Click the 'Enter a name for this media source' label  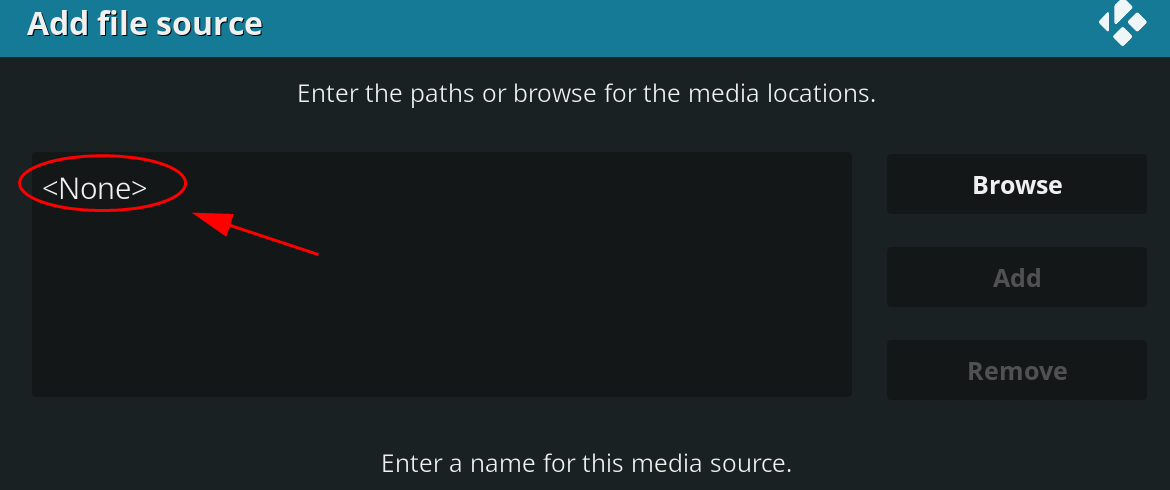[586, 463]
